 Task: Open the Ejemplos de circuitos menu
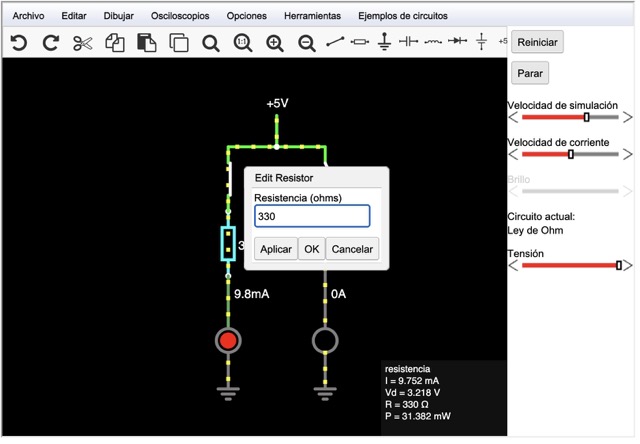[403, 16]
